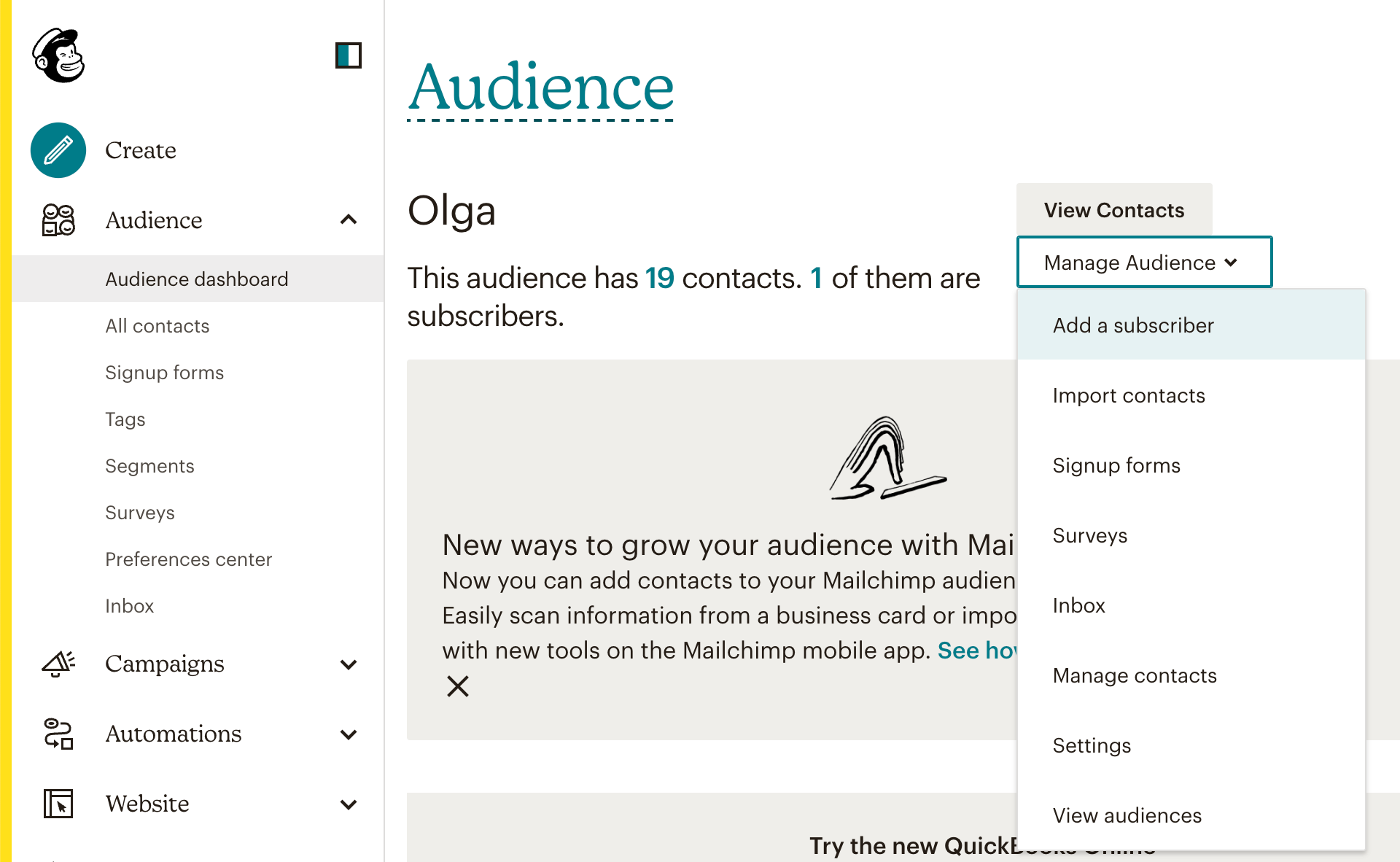
Task: Click the Audience page title
Action: 540,88
